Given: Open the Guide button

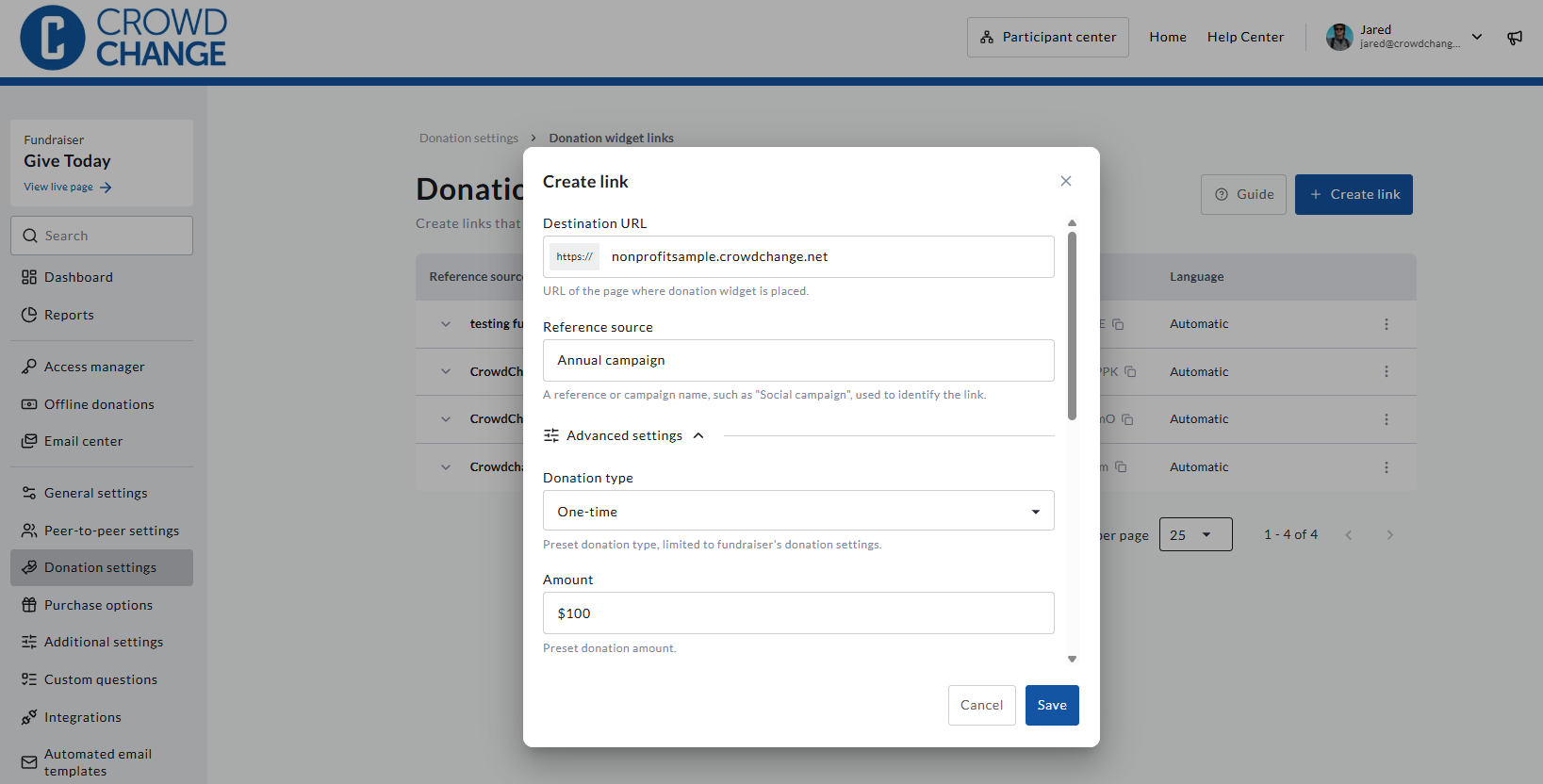Looking at the screenshot, I should tap(1243, 194).
